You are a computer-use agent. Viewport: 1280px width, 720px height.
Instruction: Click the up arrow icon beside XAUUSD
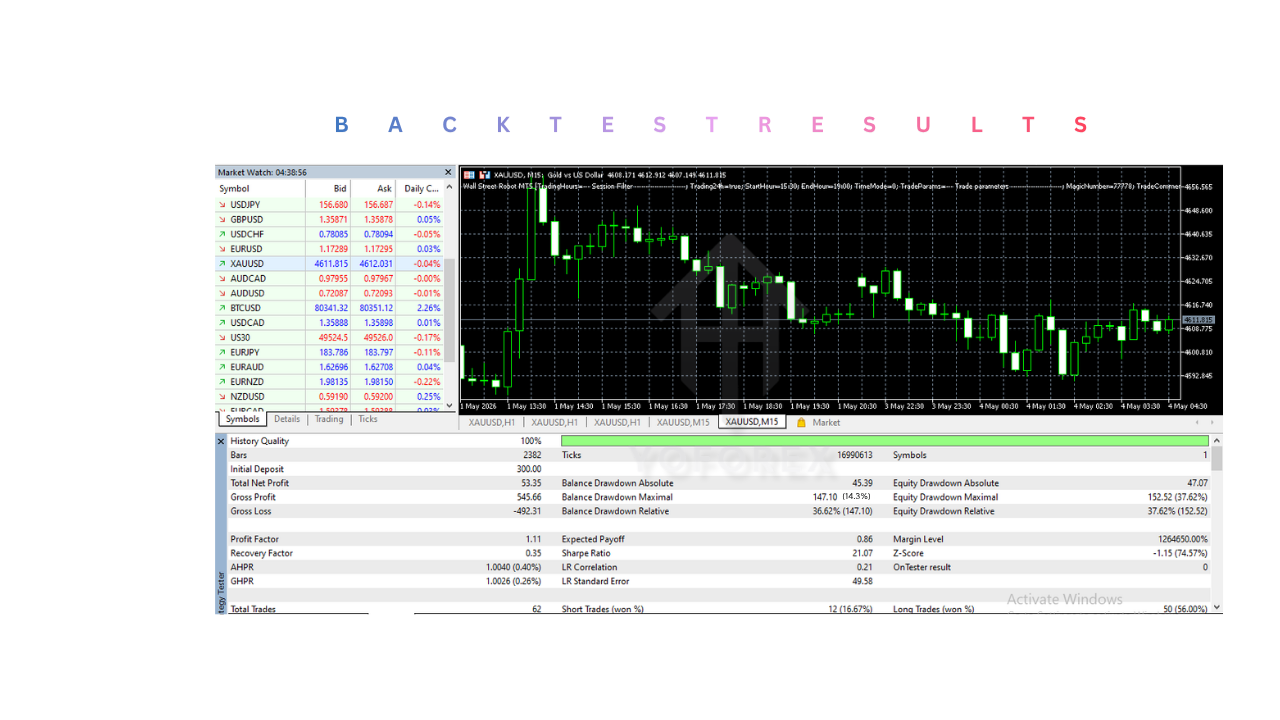click(x=223, y=264)
